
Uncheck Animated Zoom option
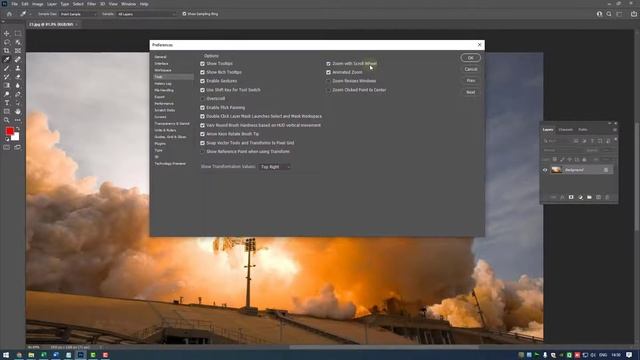pyautogui.click(x=328, y=72)
